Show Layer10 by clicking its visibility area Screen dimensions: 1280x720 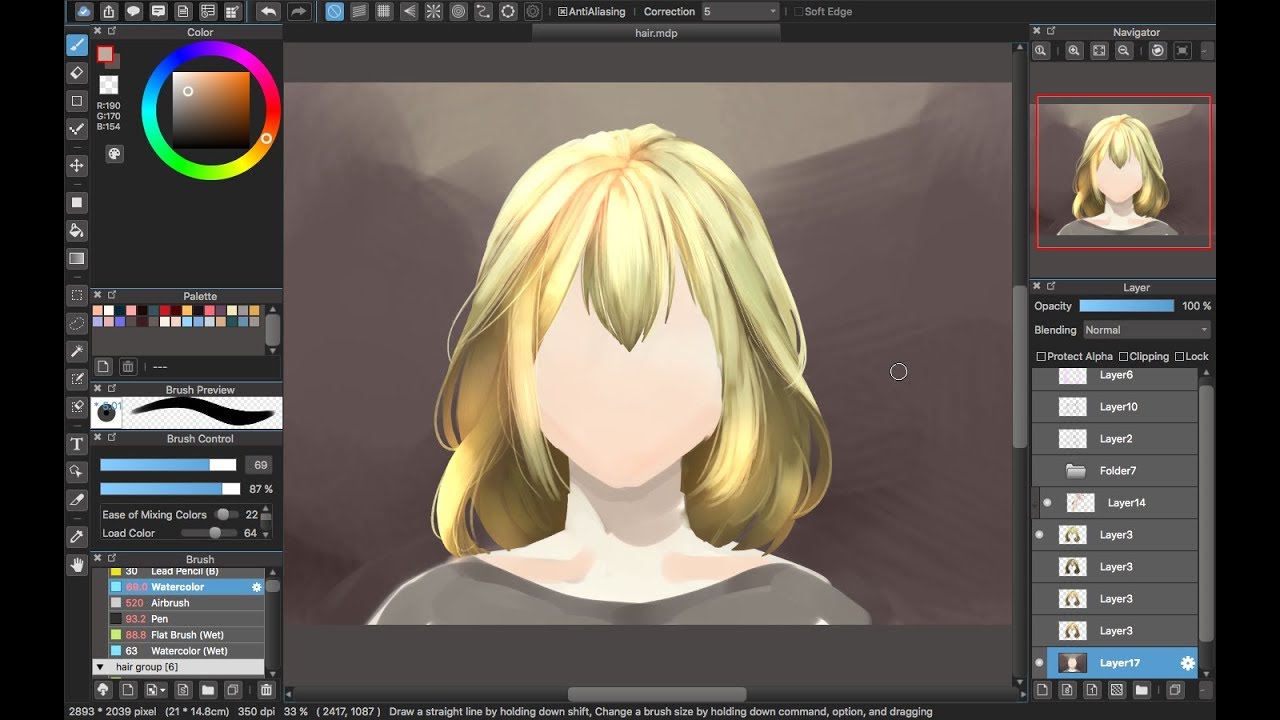(x=1039, y=407)
